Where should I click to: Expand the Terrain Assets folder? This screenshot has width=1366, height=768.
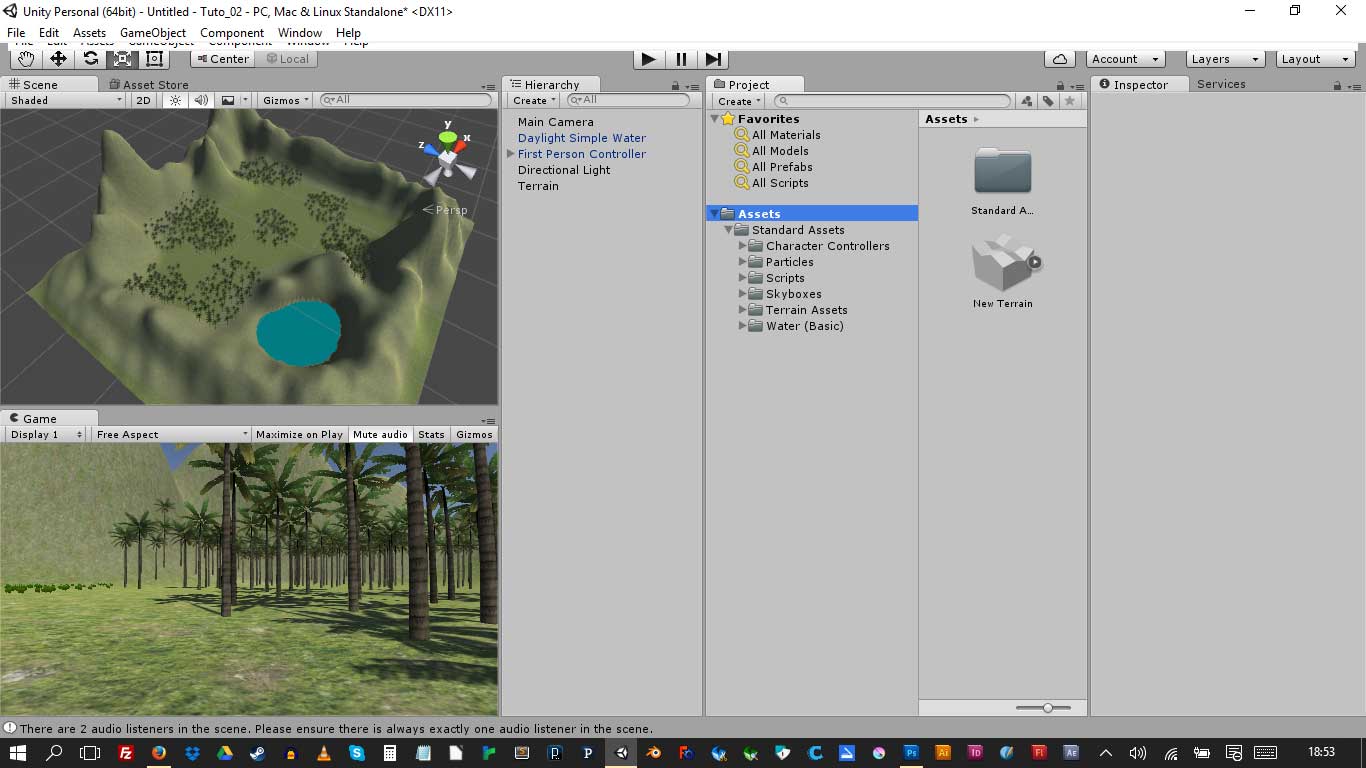[743, 310]
